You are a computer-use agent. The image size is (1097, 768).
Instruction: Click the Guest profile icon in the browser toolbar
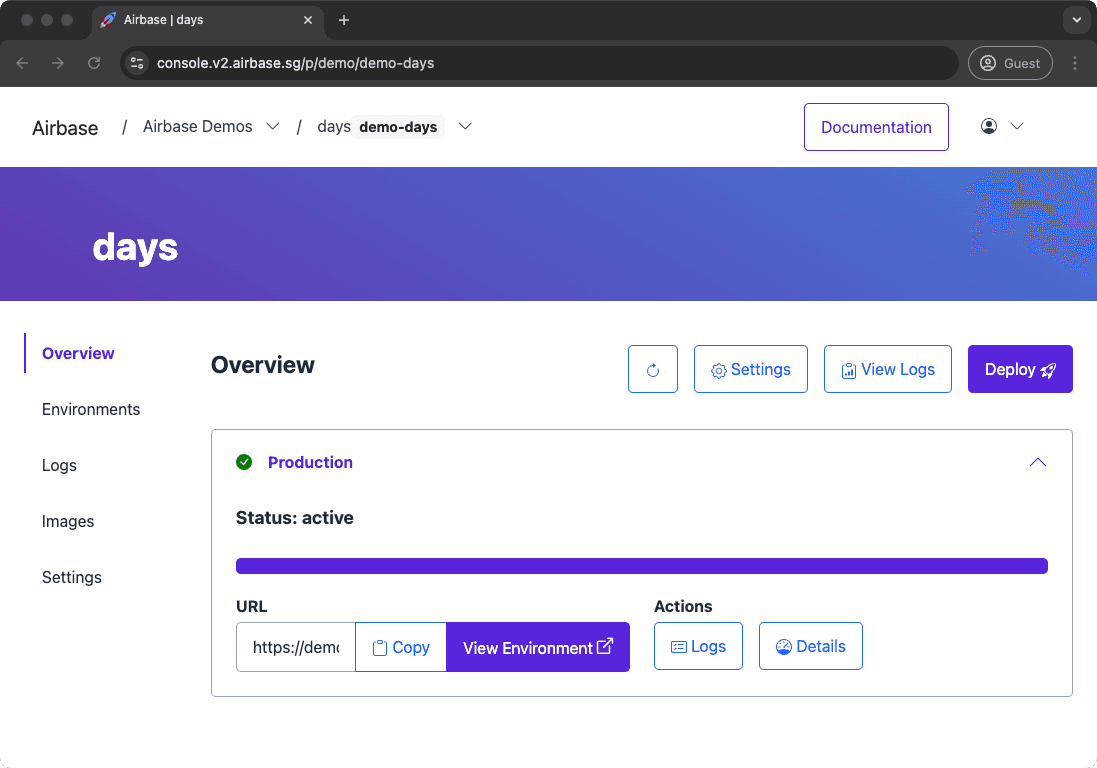point(989,63)
